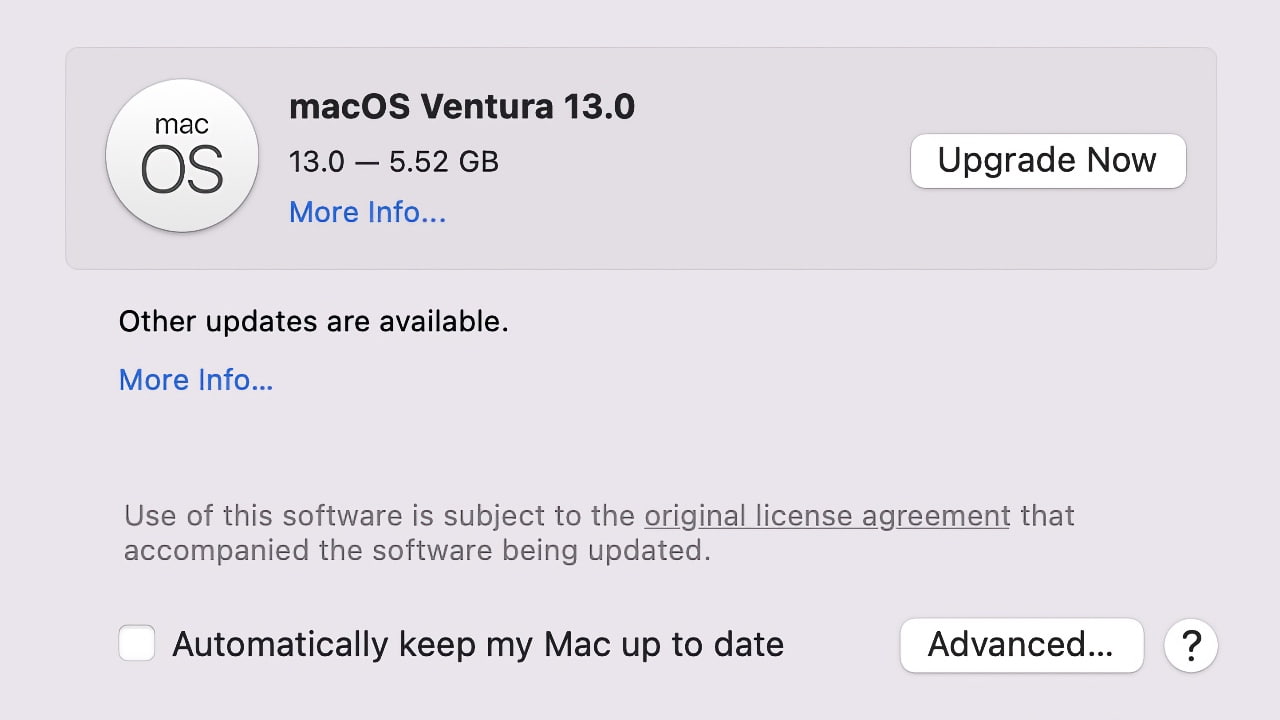Screen dimensions: 1280x720
Task: Click the round macOS logo icon
Action: pos(182,156)
